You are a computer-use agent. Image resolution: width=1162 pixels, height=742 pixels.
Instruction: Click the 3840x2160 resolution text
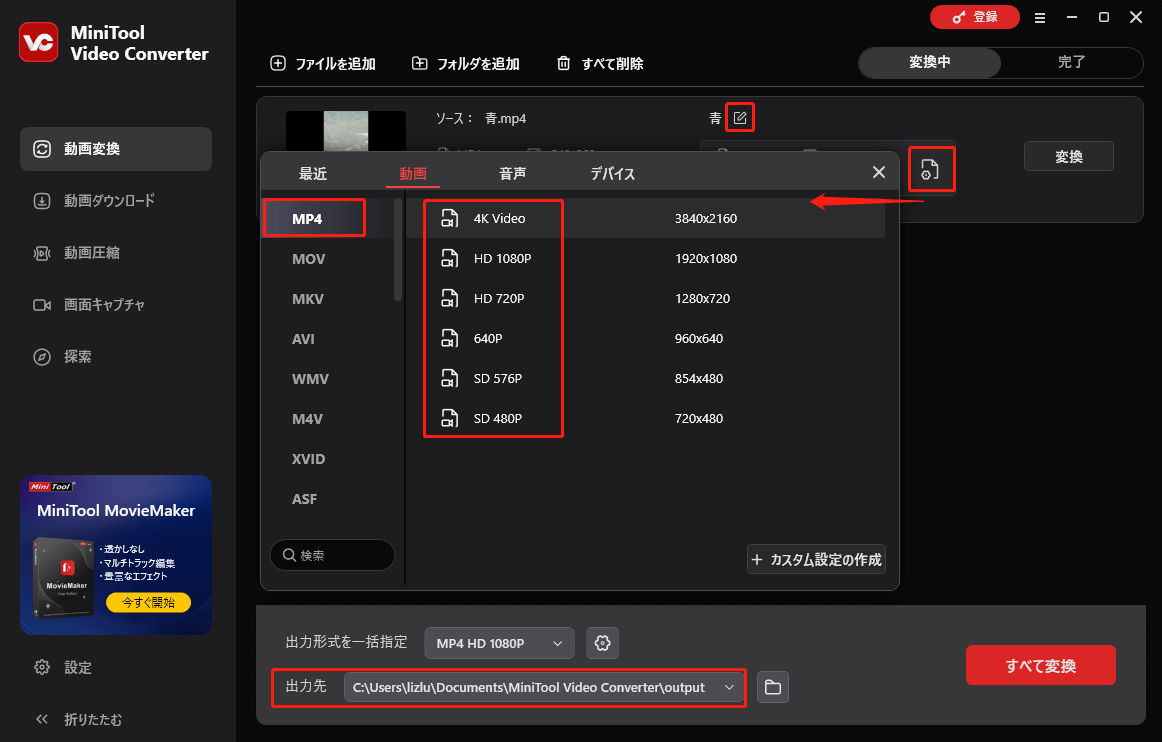point(706,218)
